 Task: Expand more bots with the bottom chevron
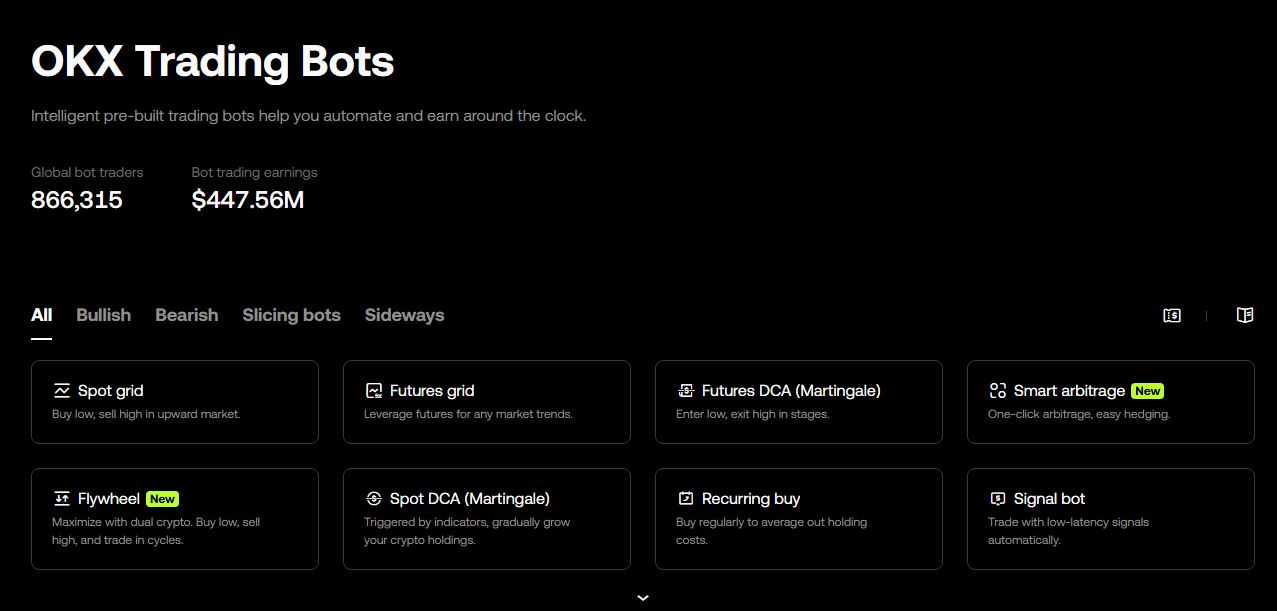643,598
